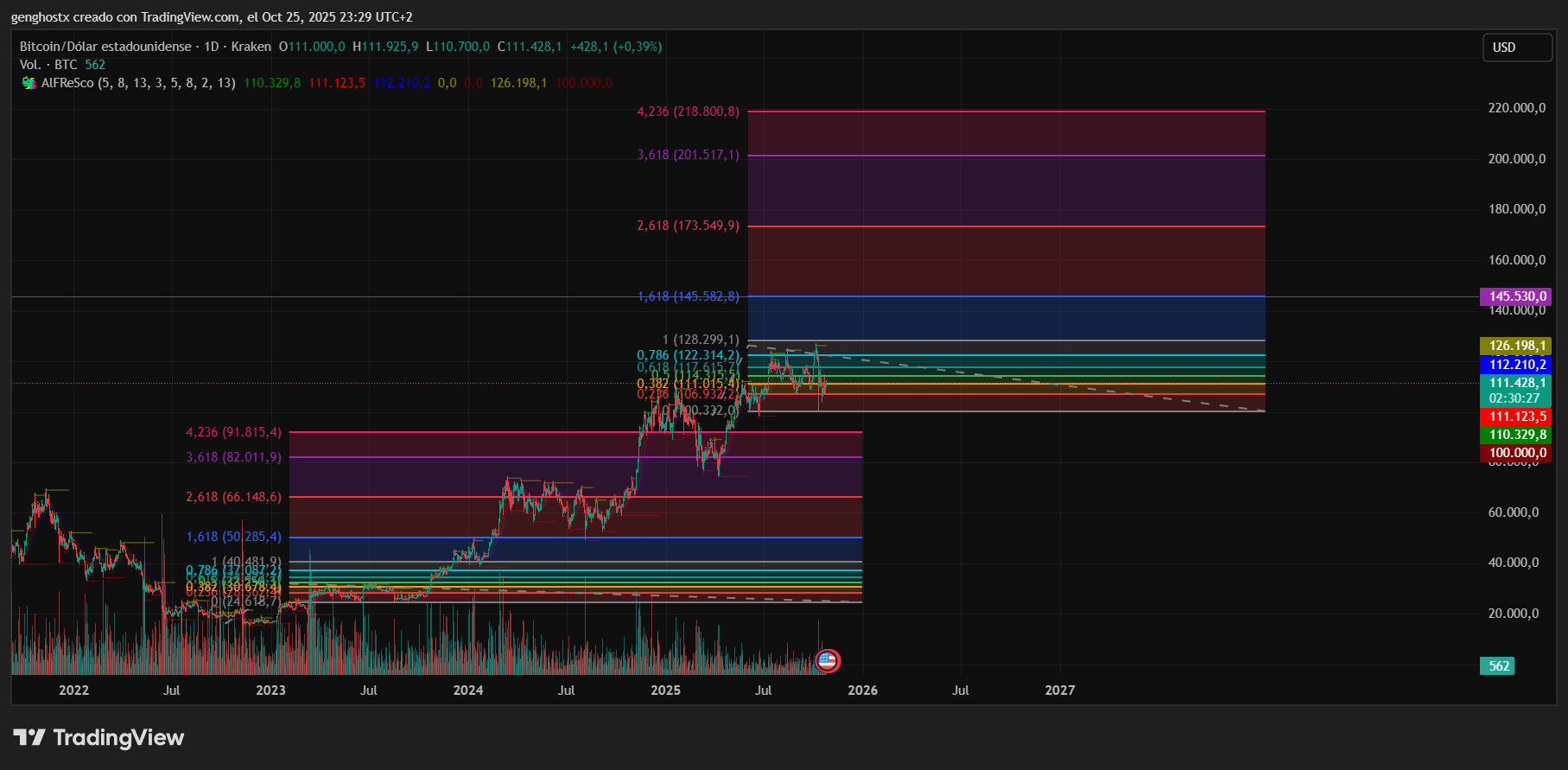Screen dimensions: 1568x770
Task: Click the 110.329,8 green price label
Action: (x=1515, y=435)
